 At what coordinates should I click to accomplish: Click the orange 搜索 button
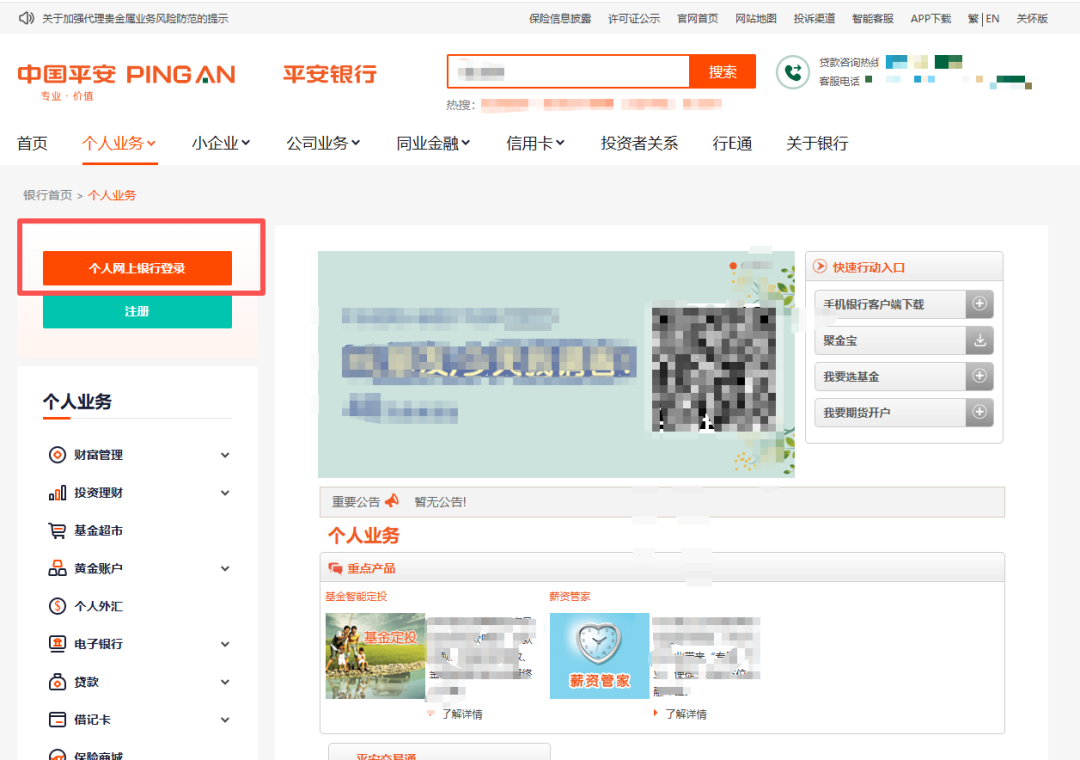pyautogui.click(x=723, y=72)
